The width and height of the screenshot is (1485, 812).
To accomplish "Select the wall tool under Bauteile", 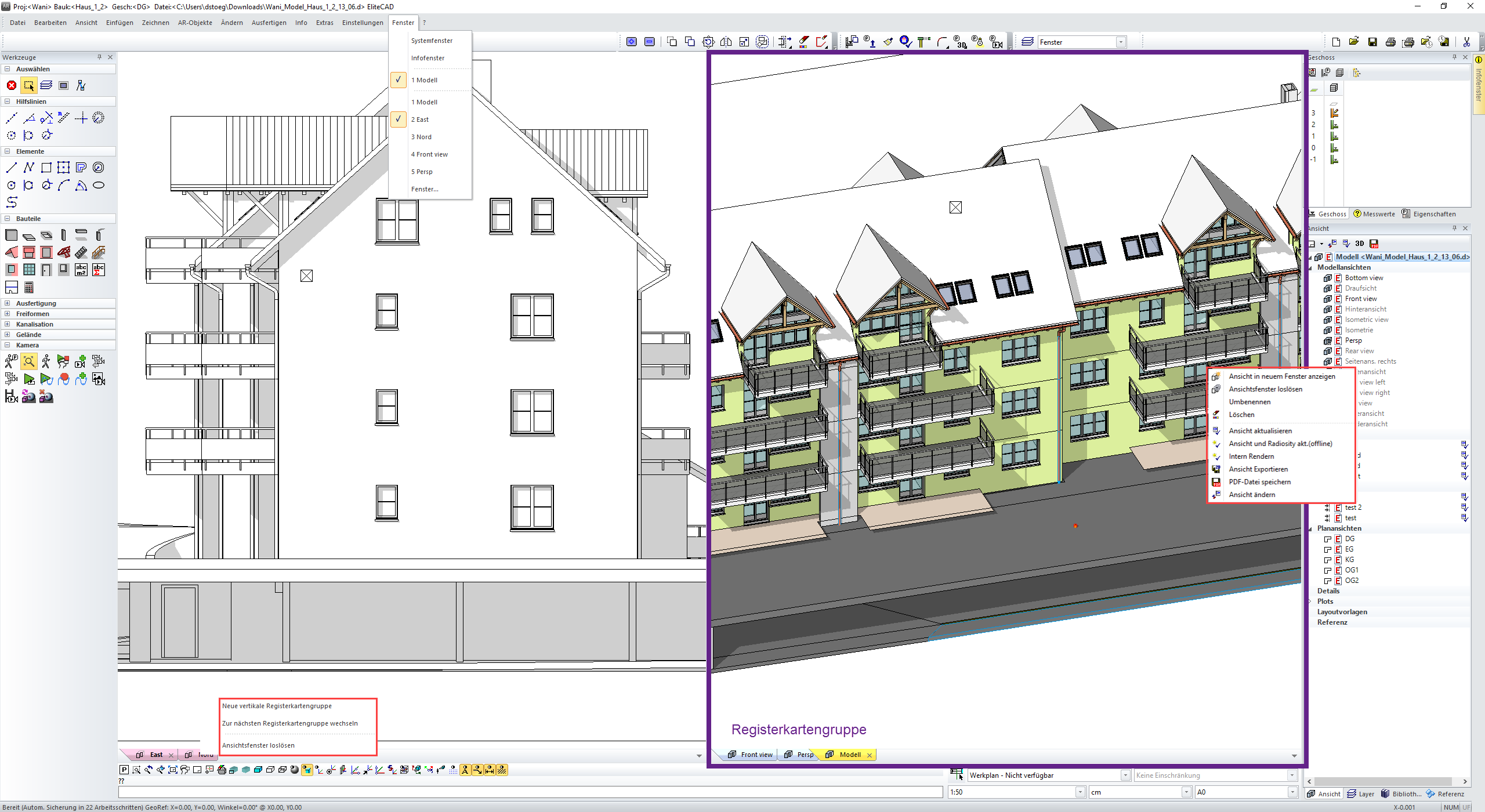I will [x=12, y=235].
